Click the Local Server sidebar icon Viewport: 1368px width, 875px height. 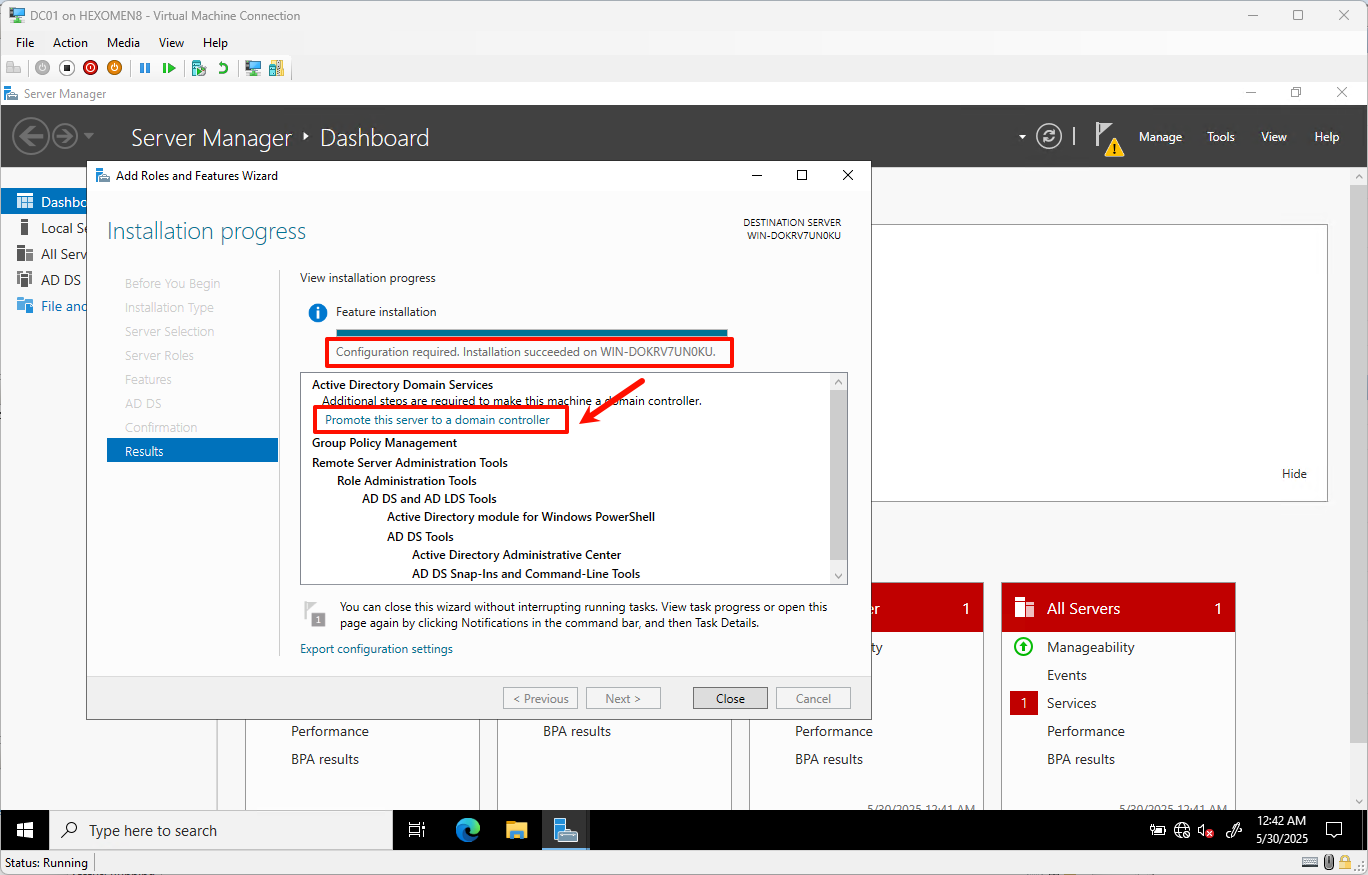coord(25,228)
